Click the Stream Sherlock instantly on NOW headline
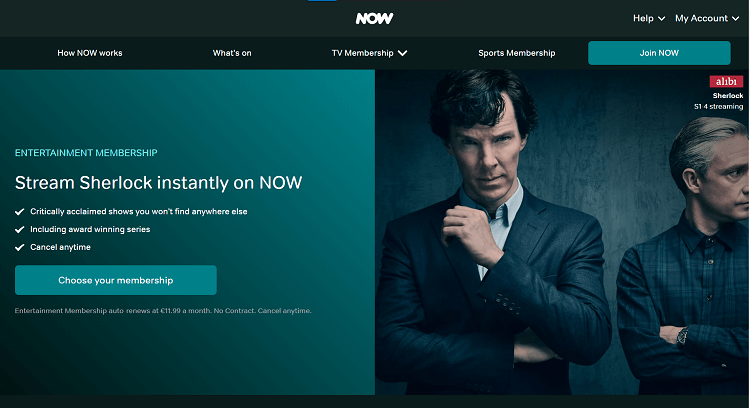750x408 pixels. click(x=158, y=183)
